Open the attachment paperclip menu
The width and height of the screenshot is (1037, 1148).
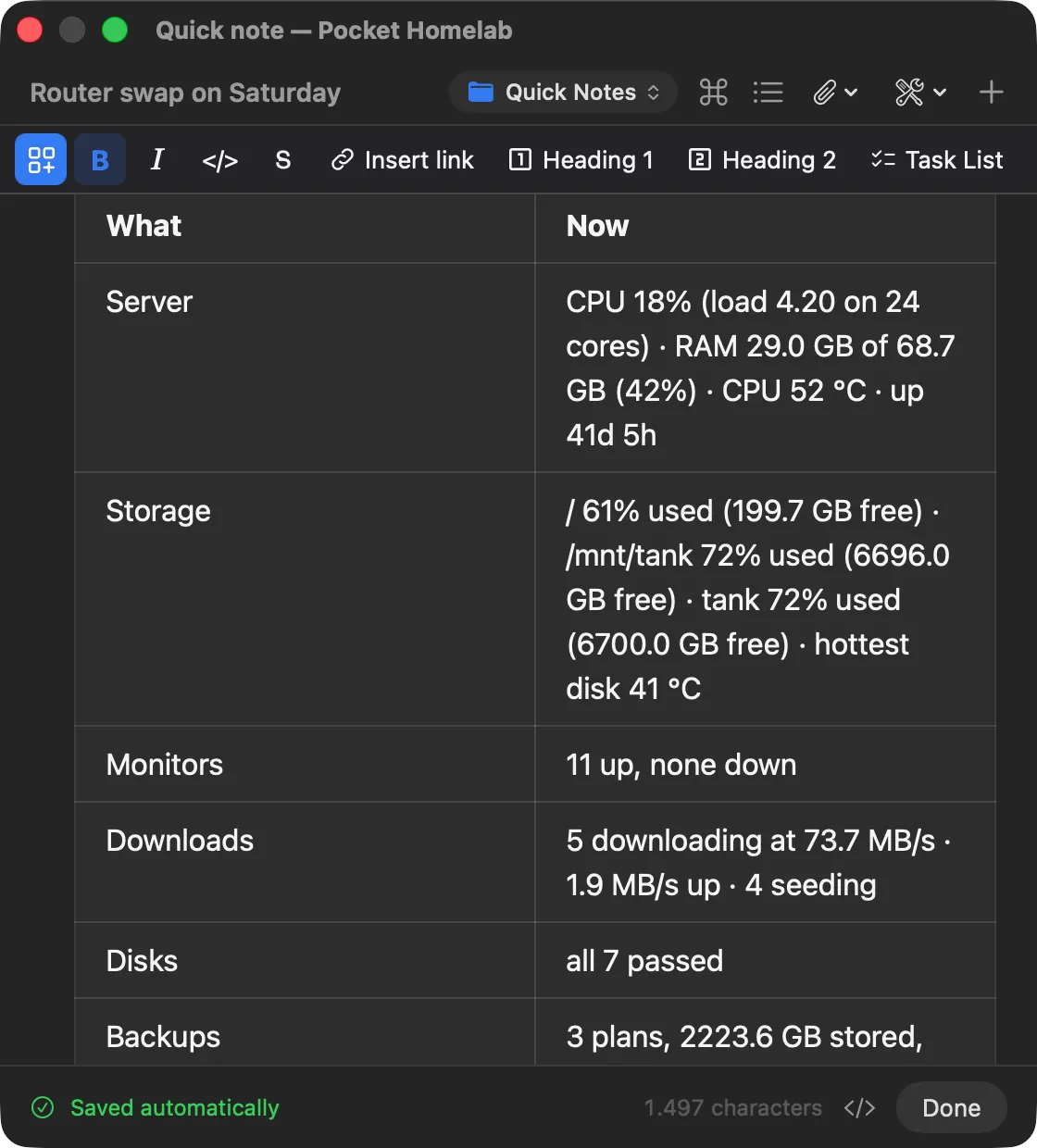(x=835, y=93)
